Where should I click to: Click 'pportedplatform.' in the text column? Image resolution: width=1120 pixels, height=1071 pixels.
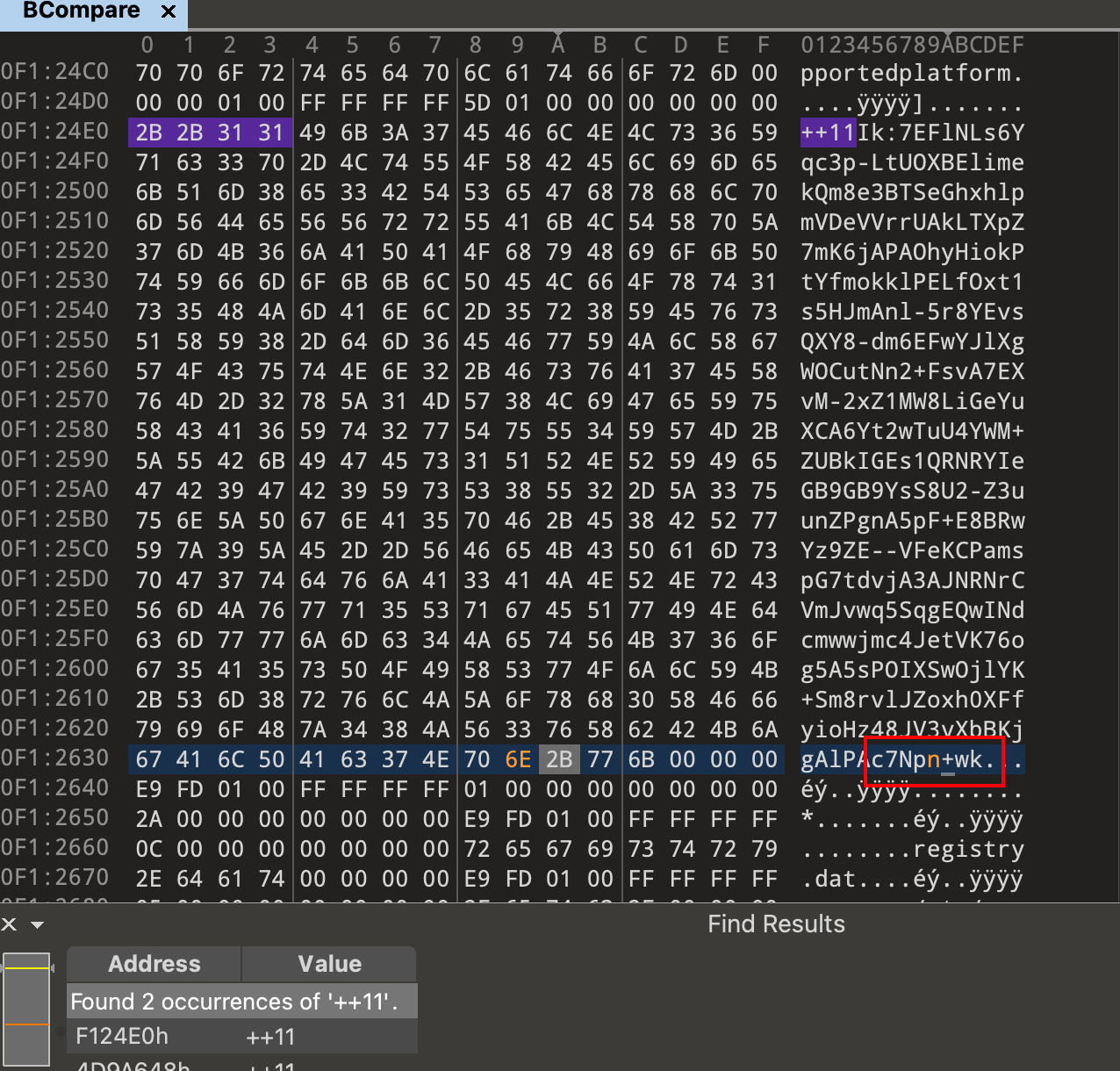pyautogui.click(x=911, y=73)
